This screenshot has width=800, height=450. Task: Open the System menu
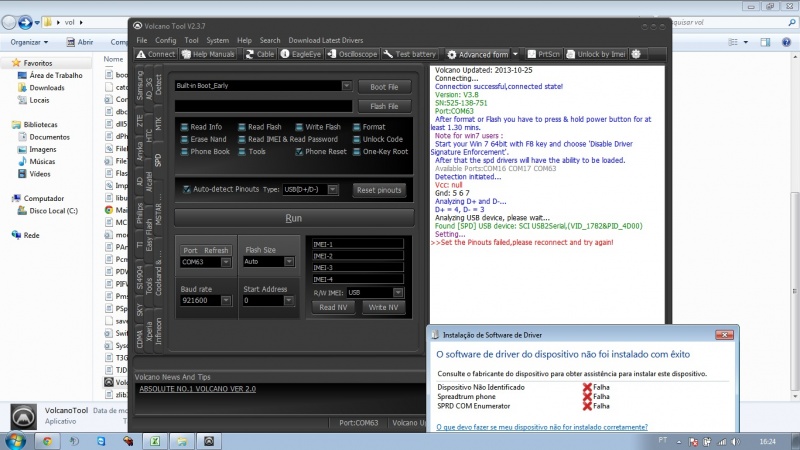click(217, 40)
